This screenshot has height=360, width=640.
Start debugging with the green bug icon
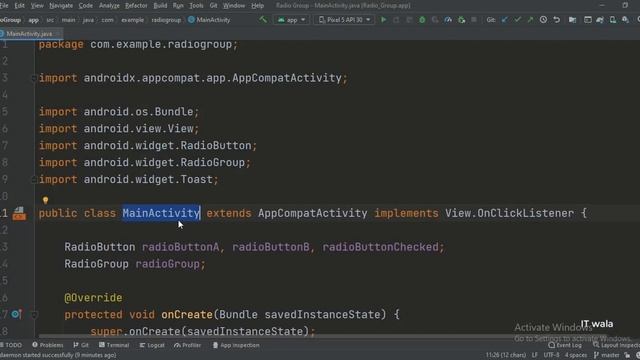tap(422, 20)
